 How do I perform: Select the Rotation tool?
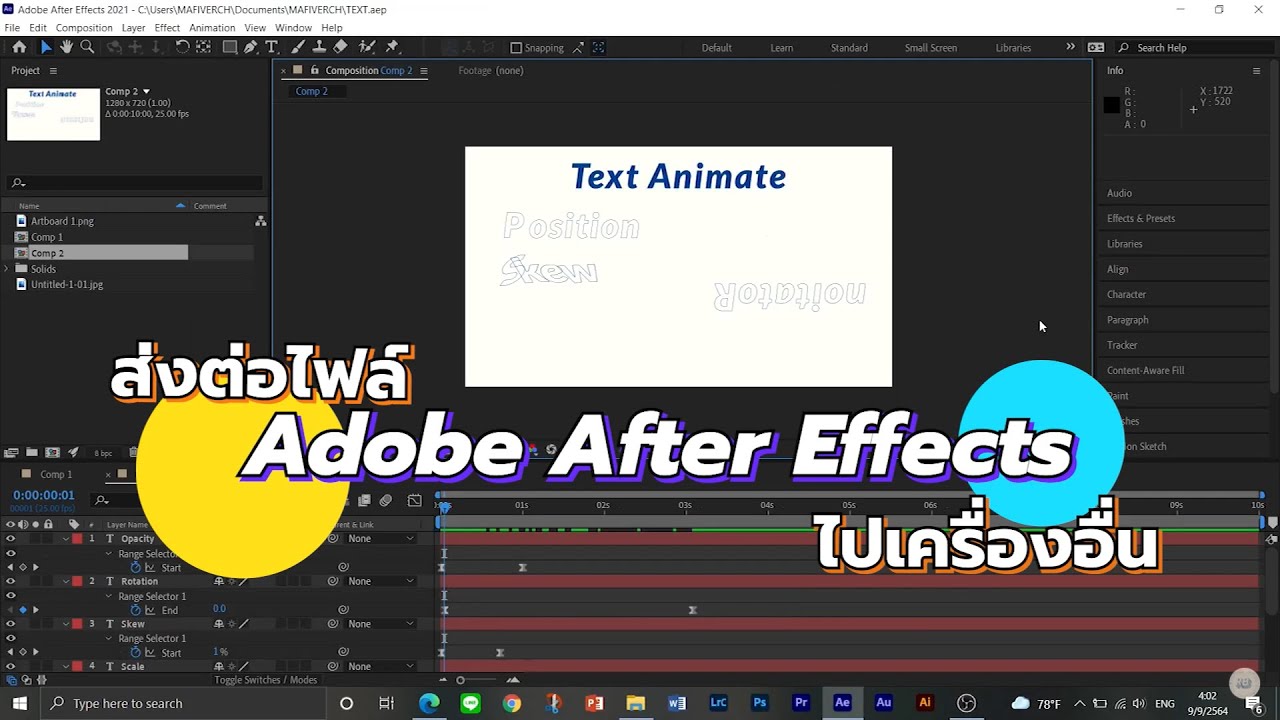pos(182,47)
